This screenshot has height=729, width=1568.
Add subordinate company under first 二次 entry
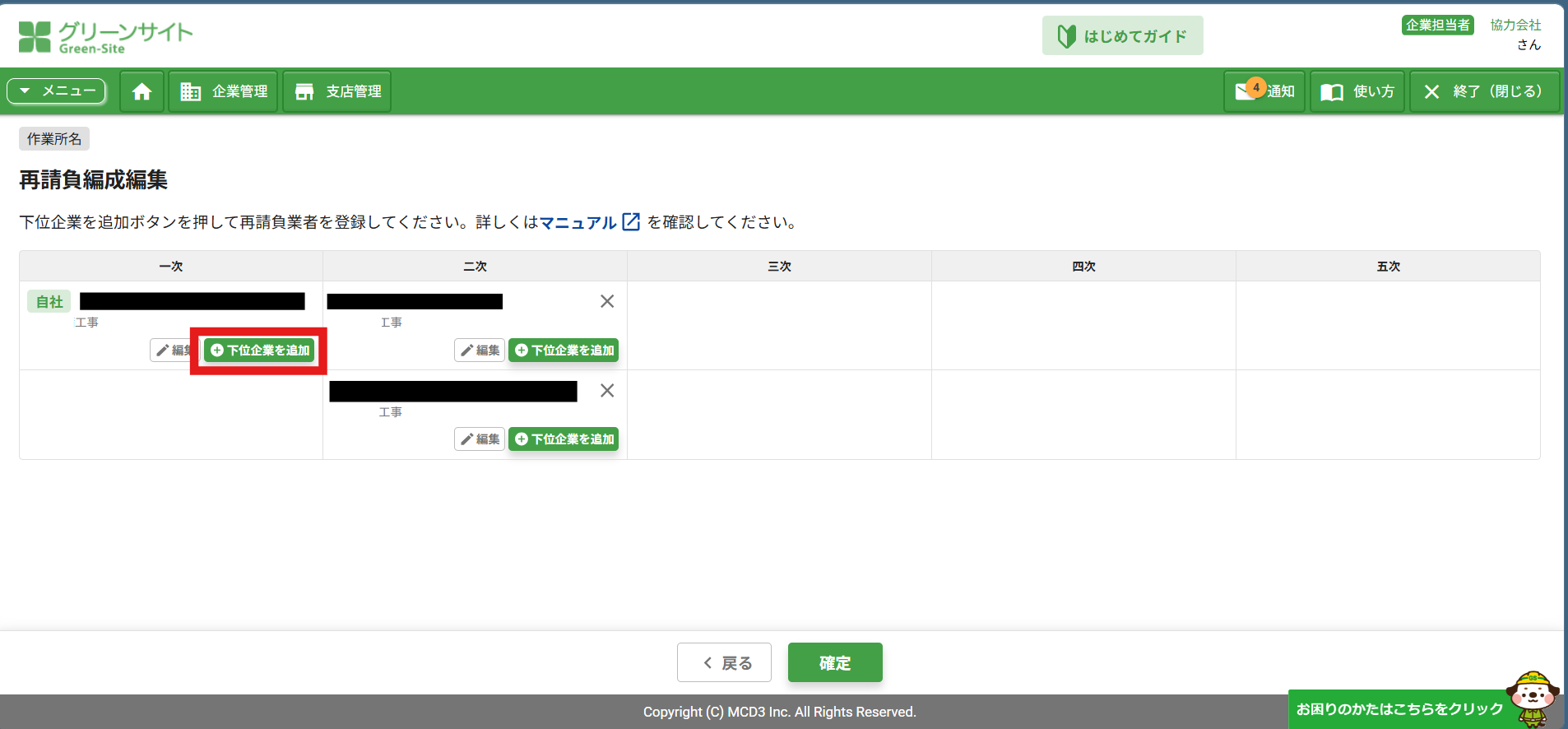pyautogui.click(x=564, y=351)
